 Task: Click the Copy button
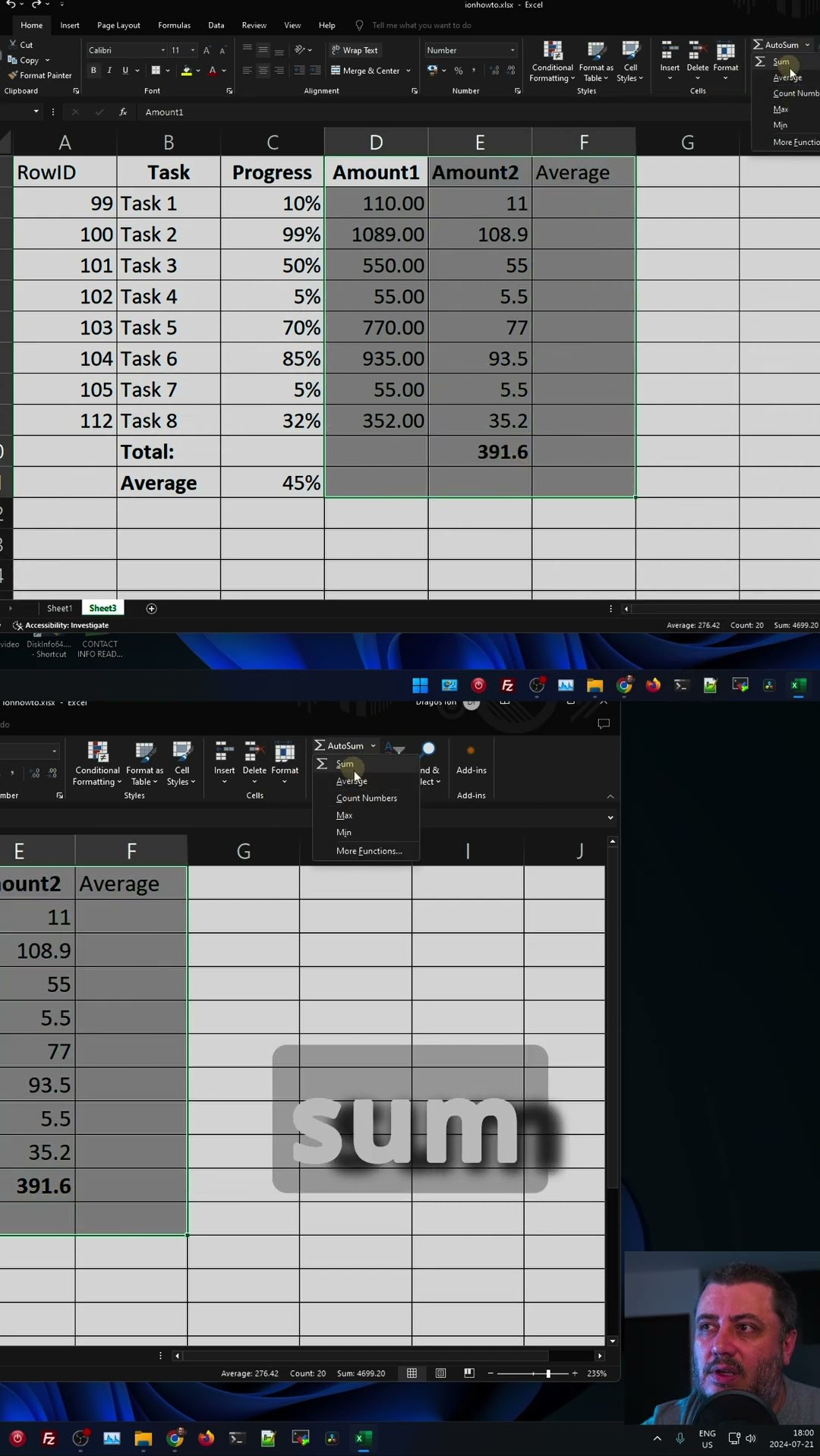pyautogui.click(x=23, y=60)
